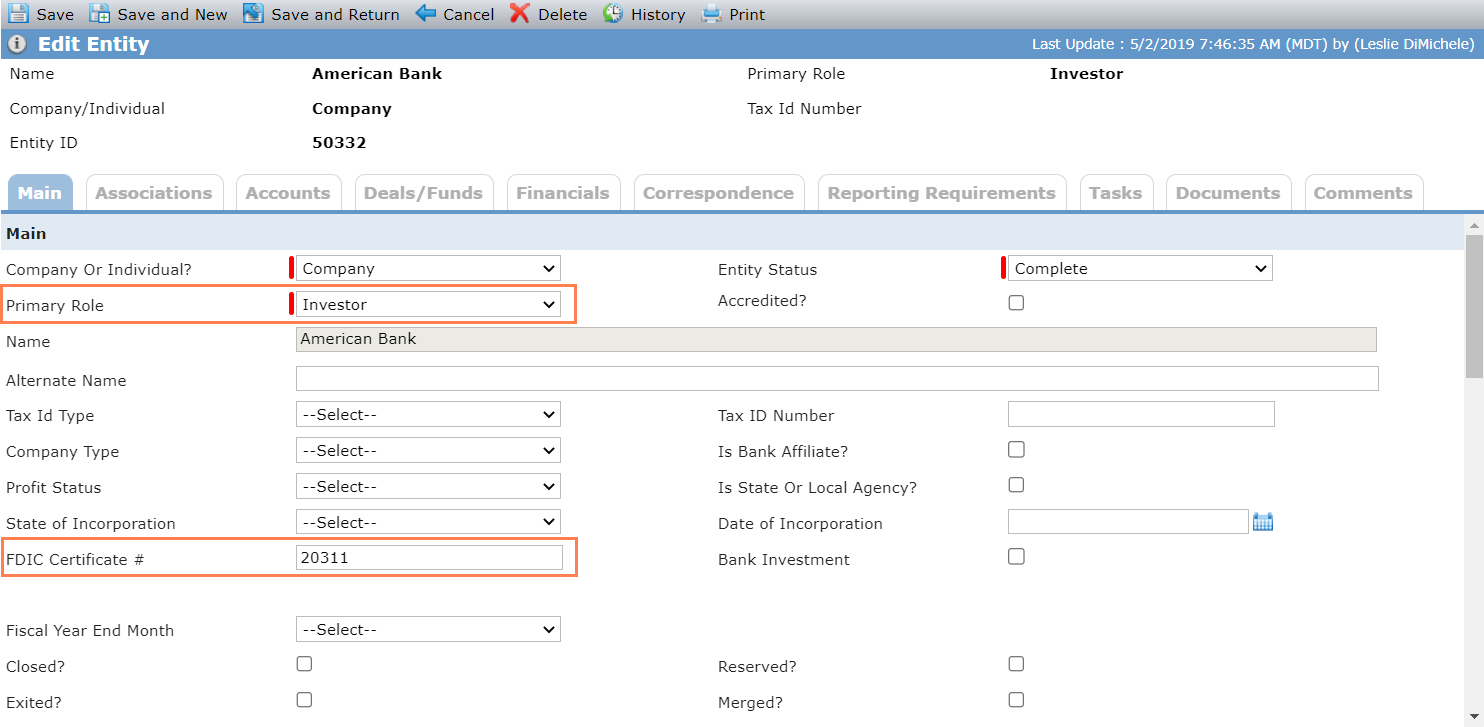Image resolution: width=1484 pixels, height=727 pixels.
Task: Toggle the Reserved? checkbox
Action: [1016, 664]
